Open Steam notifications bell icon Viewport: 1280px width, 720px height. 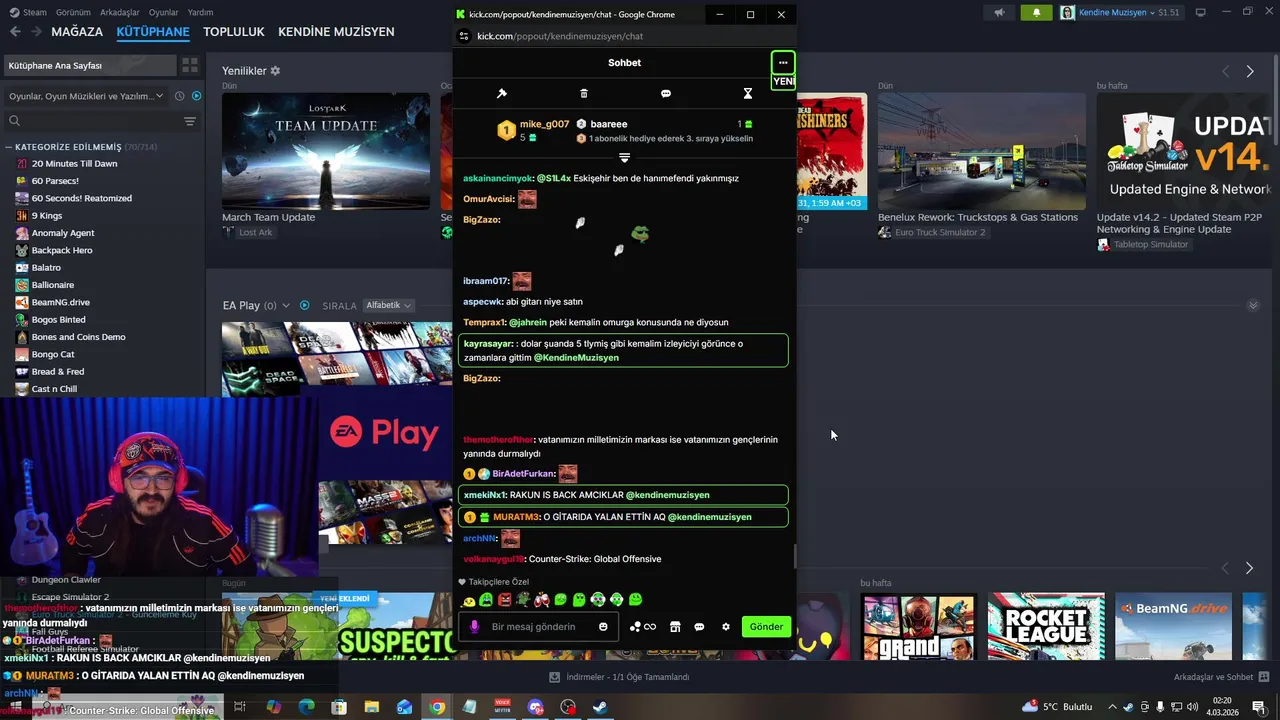pos(1036,12)
